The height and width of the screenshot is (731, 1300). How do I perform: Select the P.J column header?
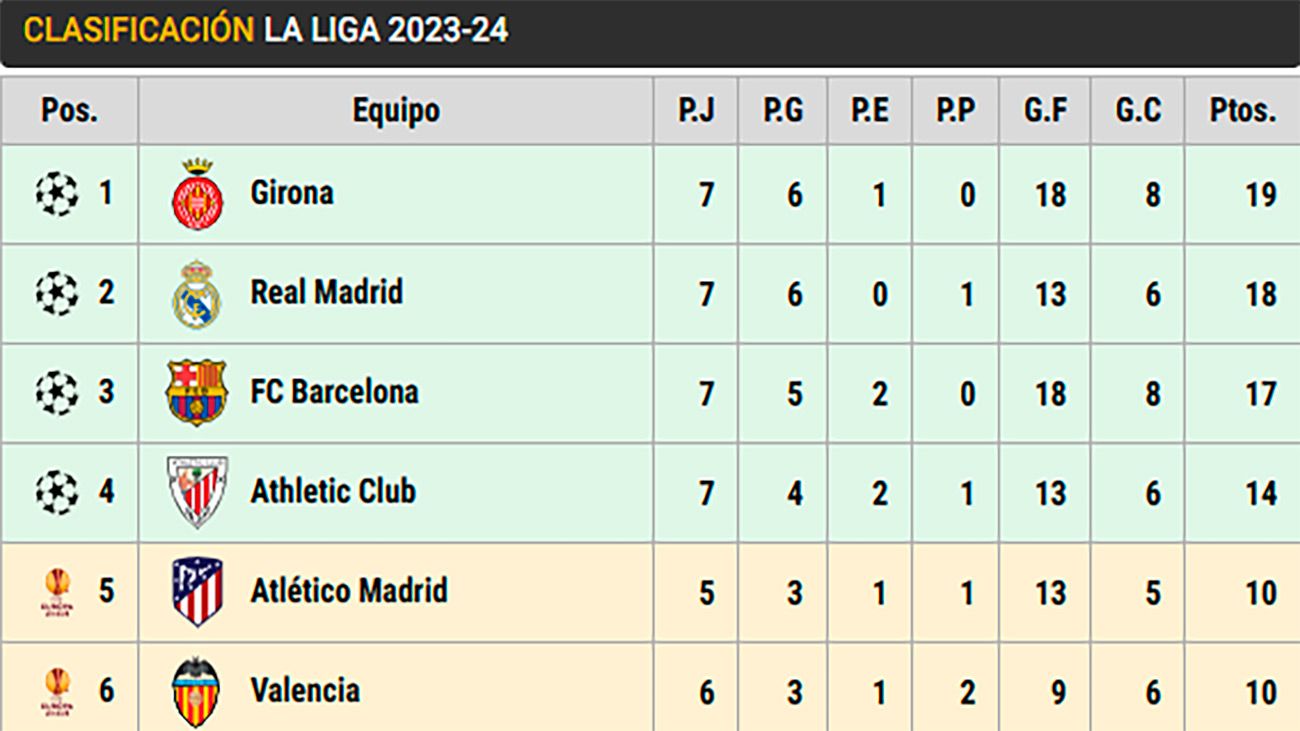coord(696,110)
